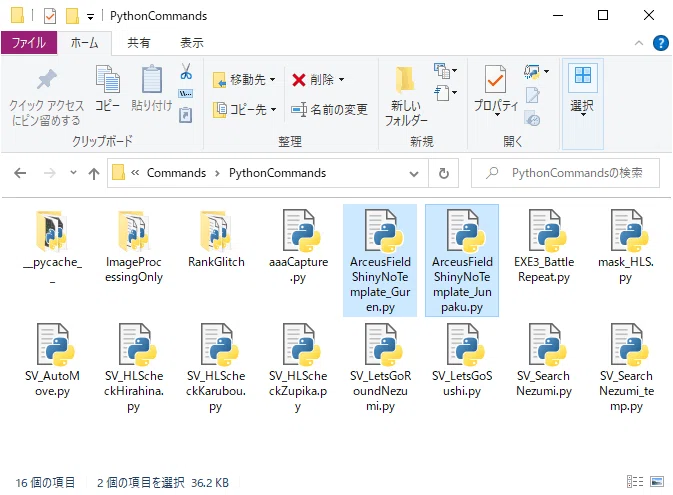
Task: Select aaaCapture.py file
Action: click(298, 246)
